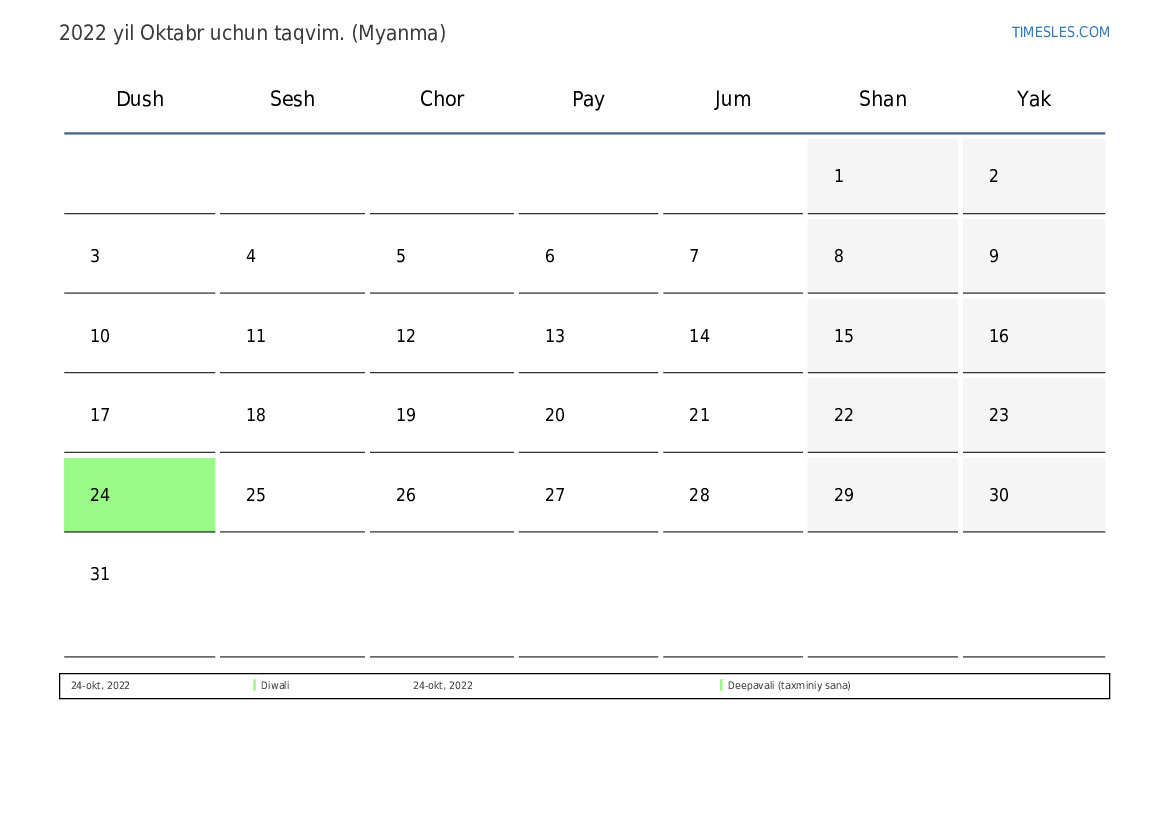Open the TIMESLES.COM link

[x=1060, y=32]
